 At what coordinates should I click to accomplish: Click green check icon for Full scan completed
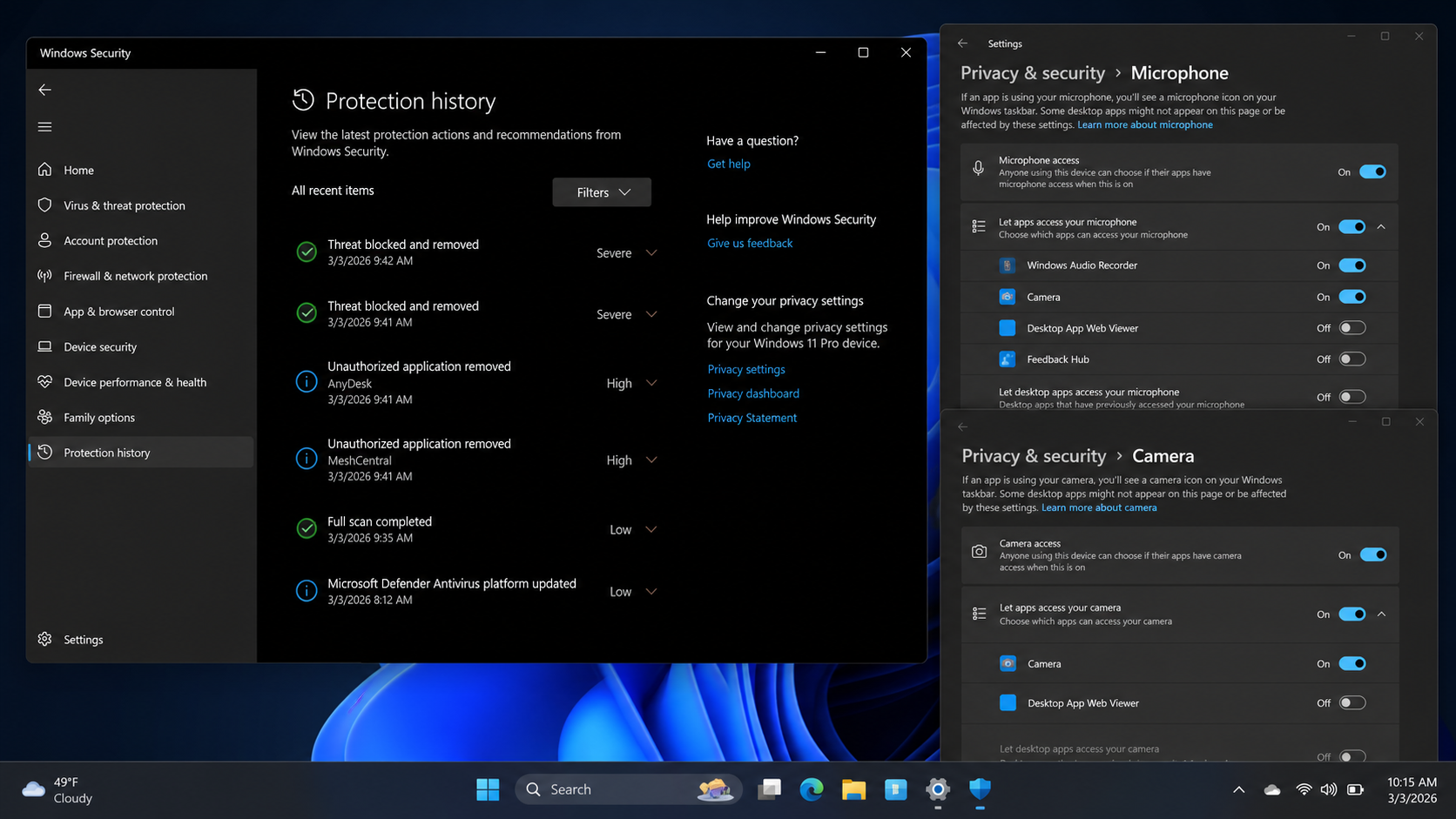tap(307, 528)
